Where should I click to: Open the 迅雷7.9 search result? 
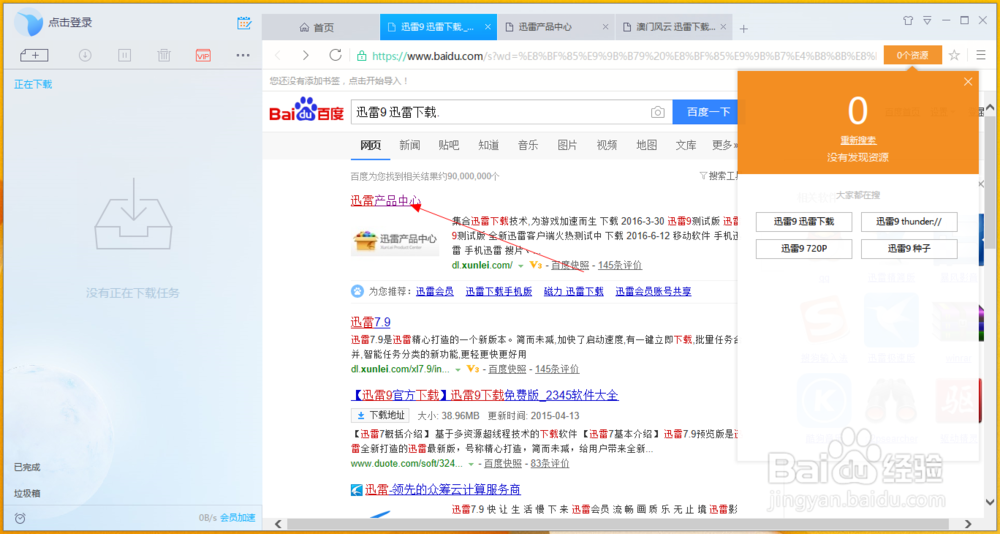click(x=371, y=321)
